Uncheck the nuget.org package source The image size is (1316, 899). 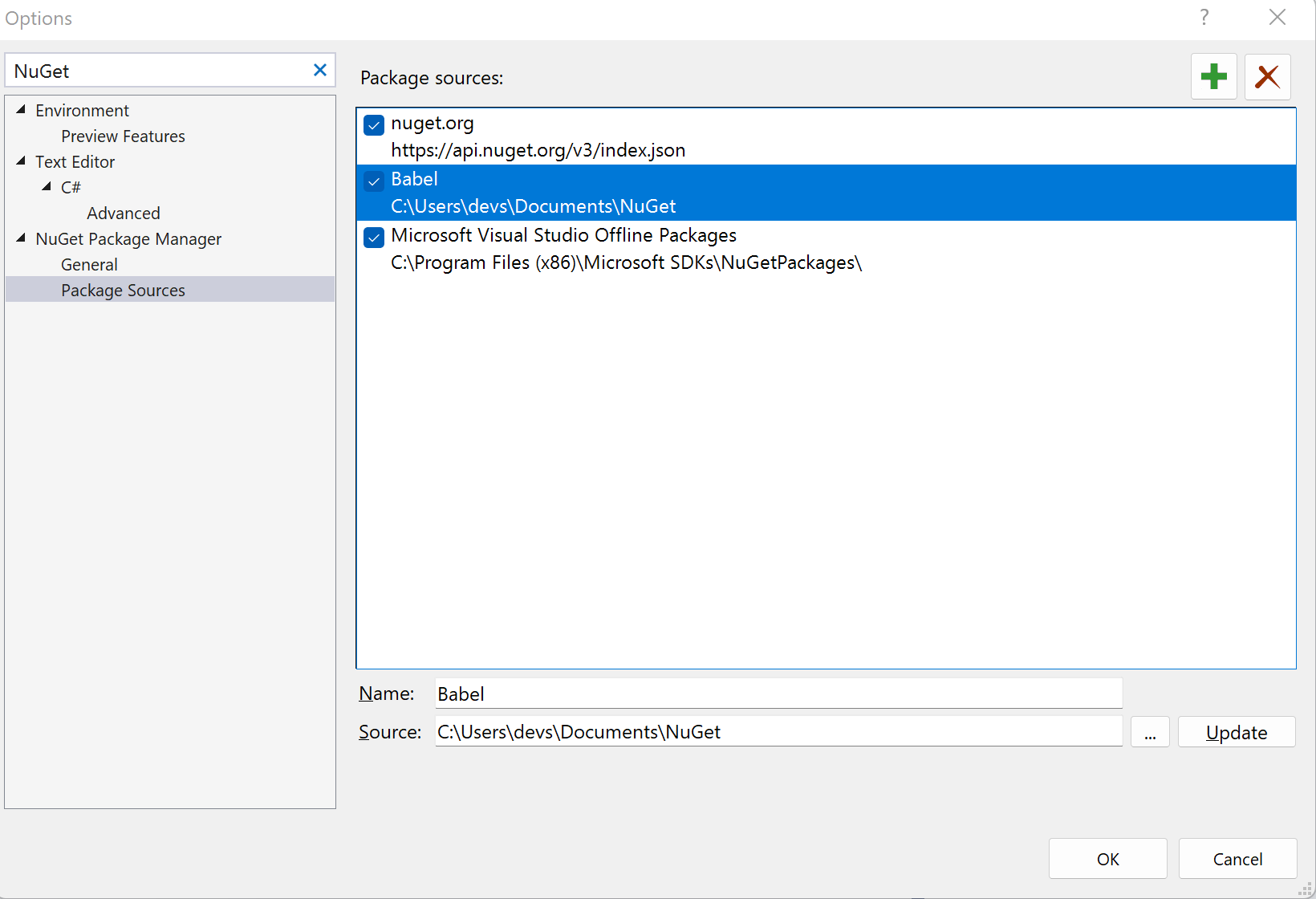pos(374,125)
